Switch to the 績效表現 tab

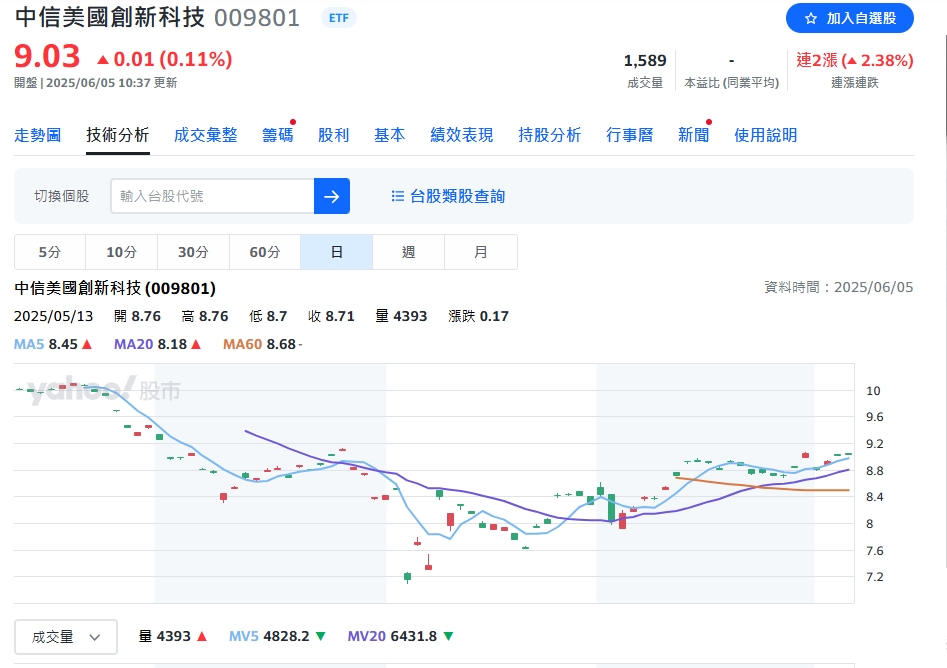[x=462, y=135]
